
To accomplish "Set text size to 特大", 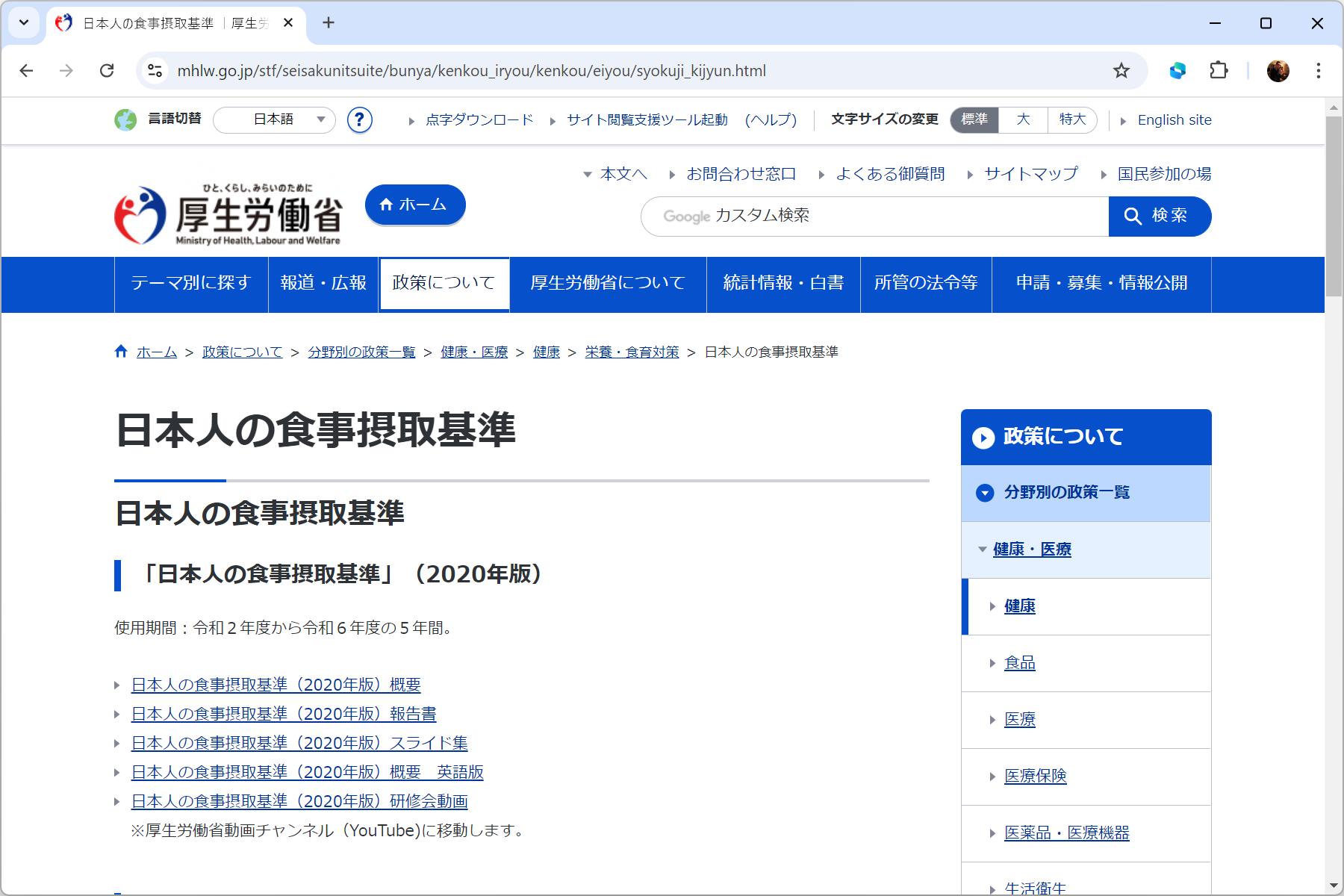I will (1072, 119).
